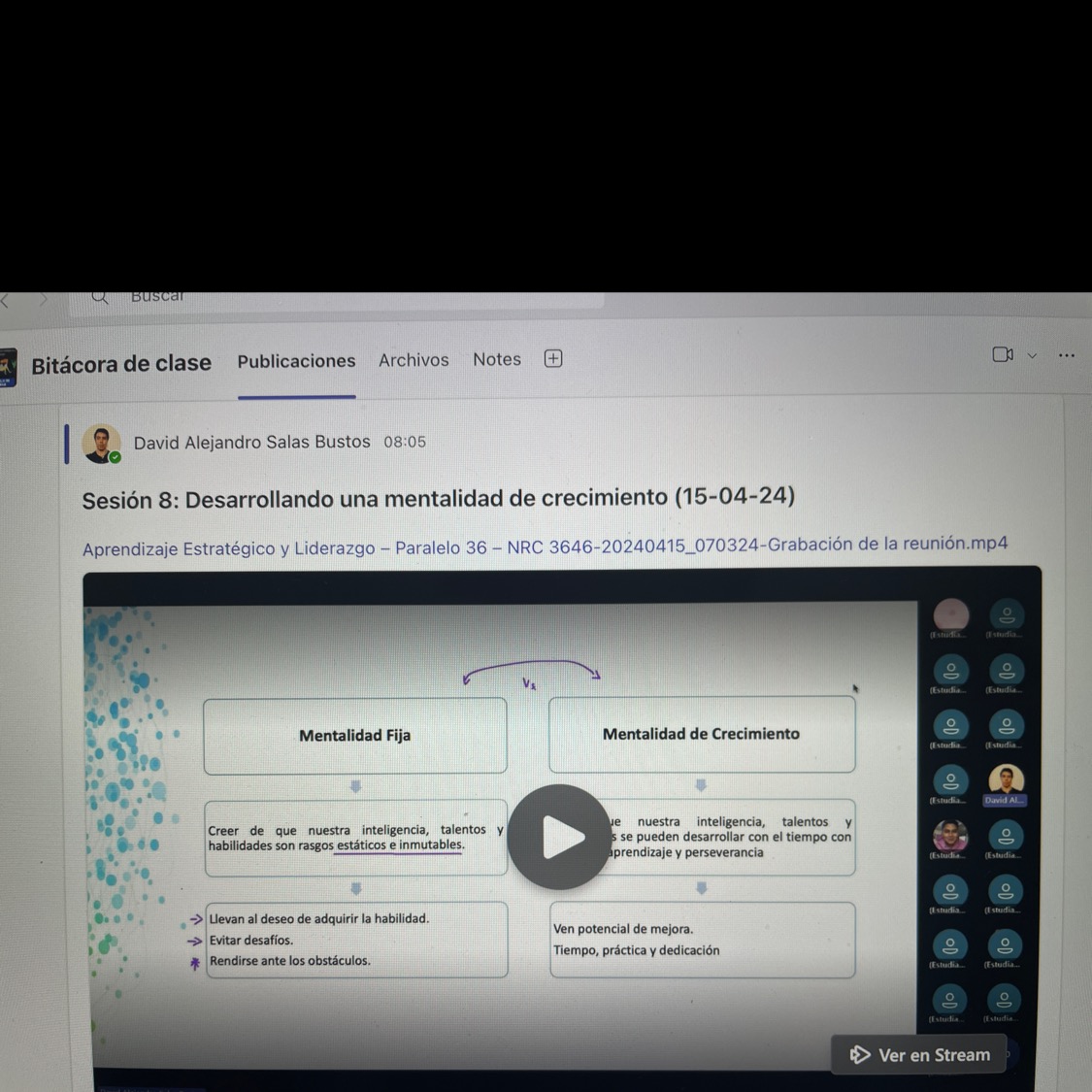The width and height of the screenshot is (1092, 1092).
Task: Open the Archivos tab
Action: [414, 360]
